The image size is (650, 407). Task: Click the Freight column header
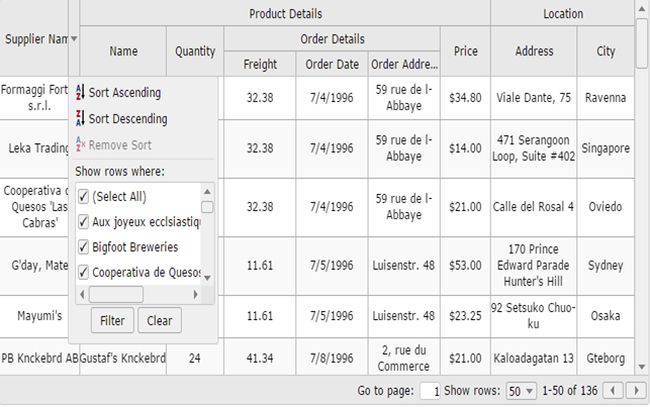[x=260, y=64]
